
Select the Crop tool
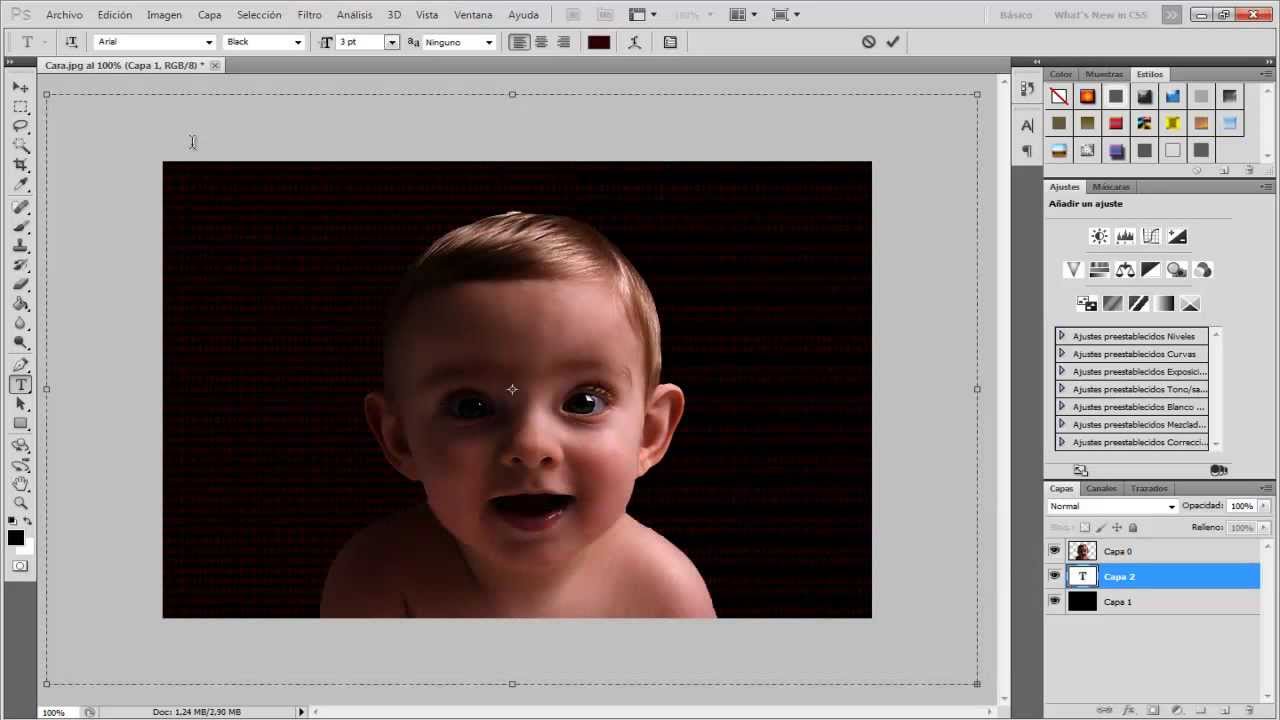[x=20, y=165]
